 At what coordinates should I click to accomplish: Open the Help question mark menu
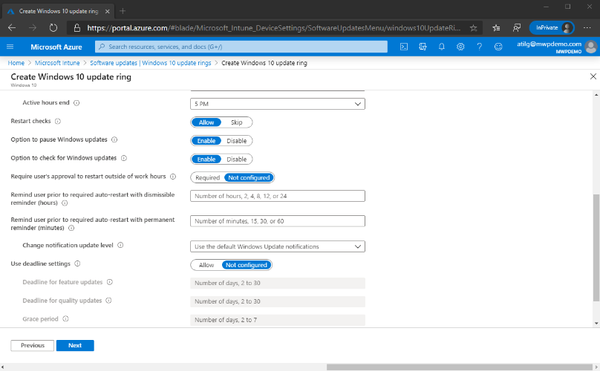479,47
